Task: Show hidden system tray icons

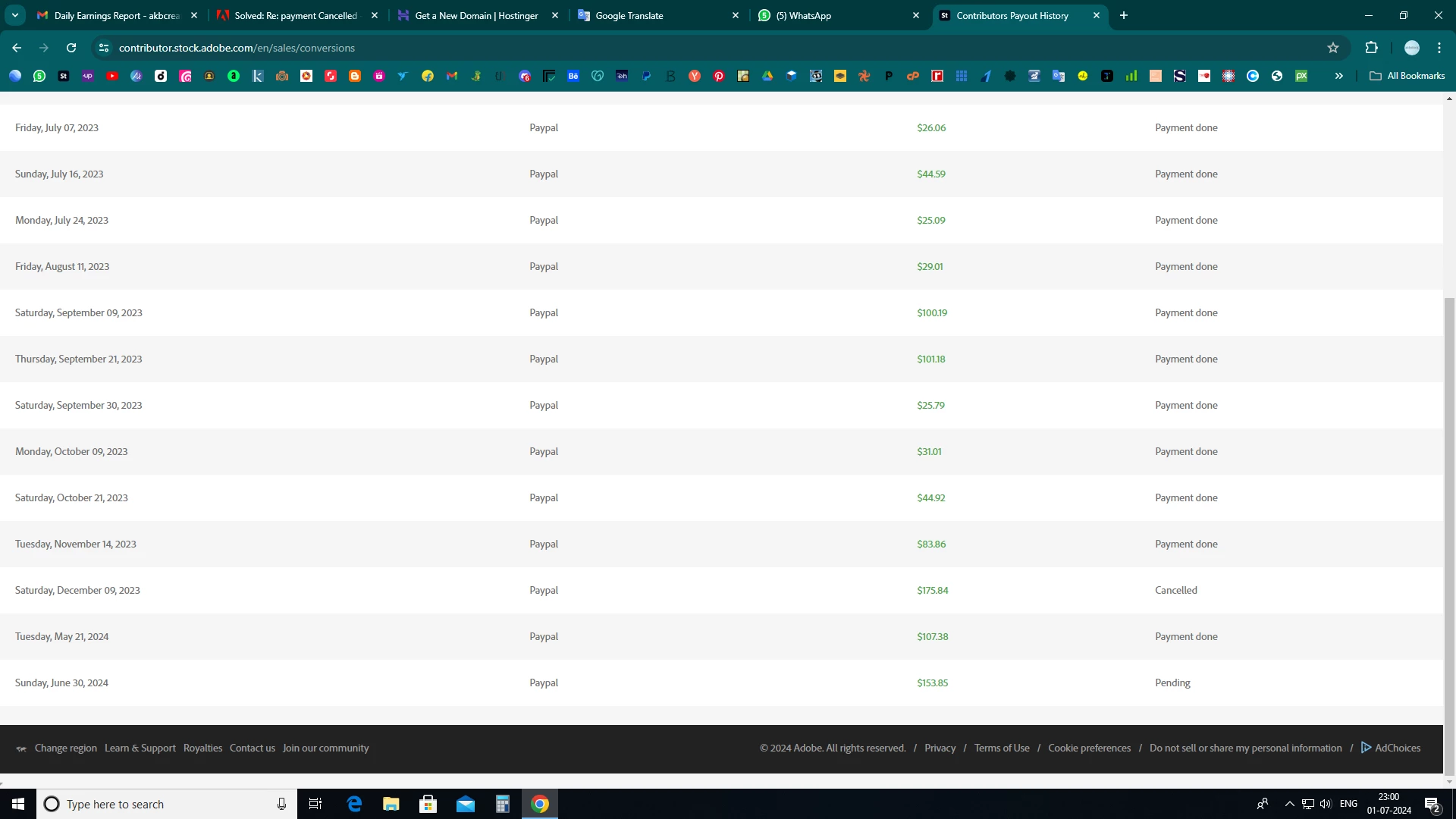Action: (x=1289, y=804)
